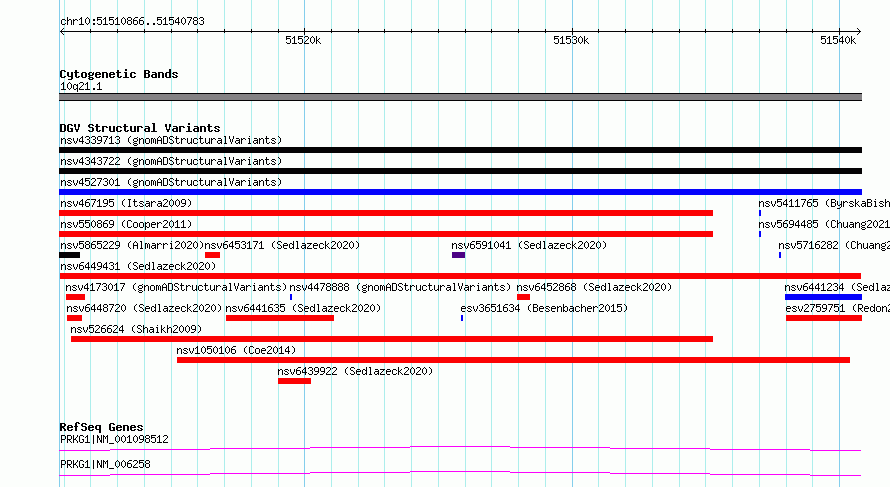Viewport: 890px width, 487px height.
Task: Select red bar under nsv4173017
Action: [x=75, y=297]
